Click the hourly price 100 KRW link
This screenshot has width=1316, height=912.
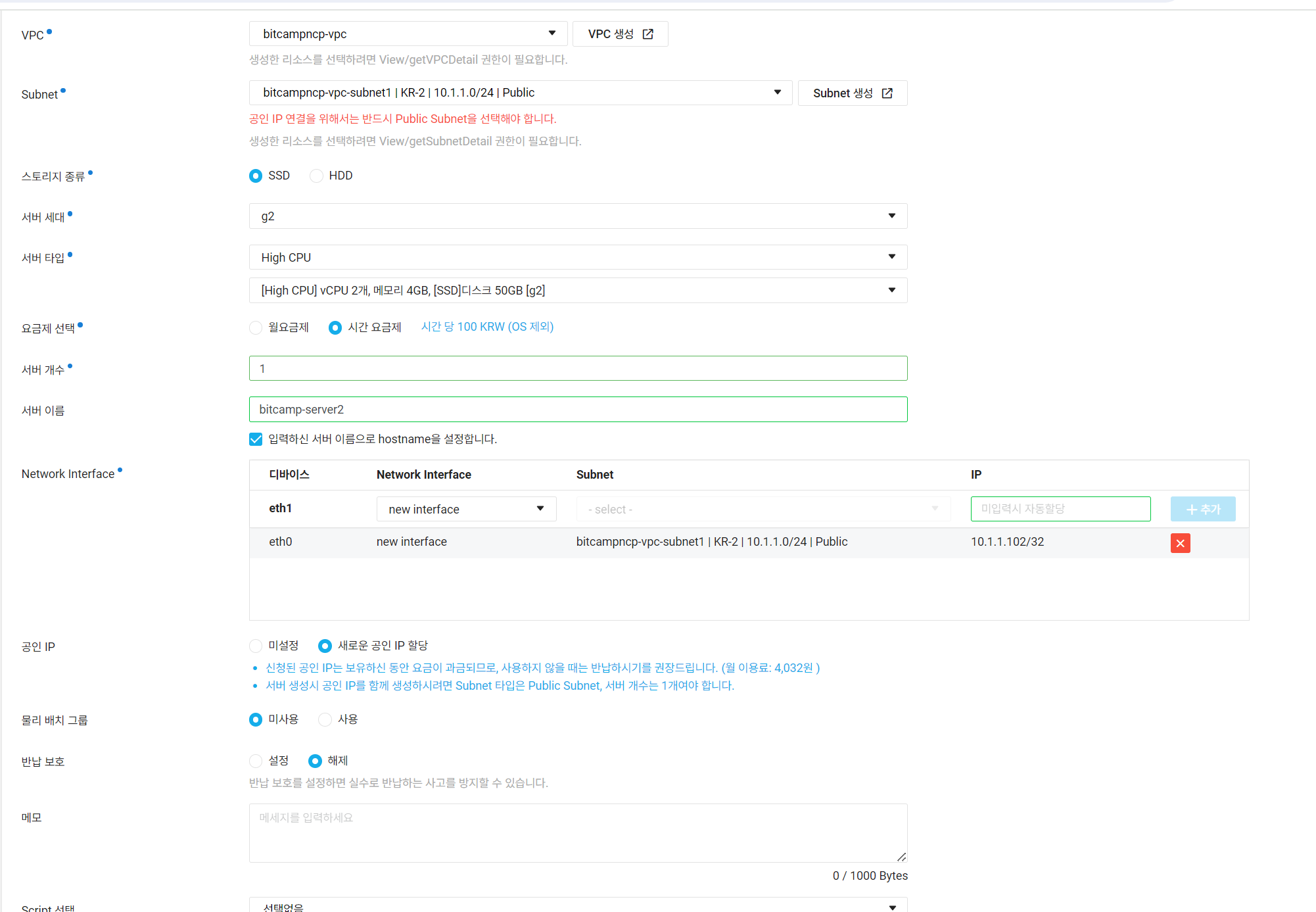click(x=487, y=327)
